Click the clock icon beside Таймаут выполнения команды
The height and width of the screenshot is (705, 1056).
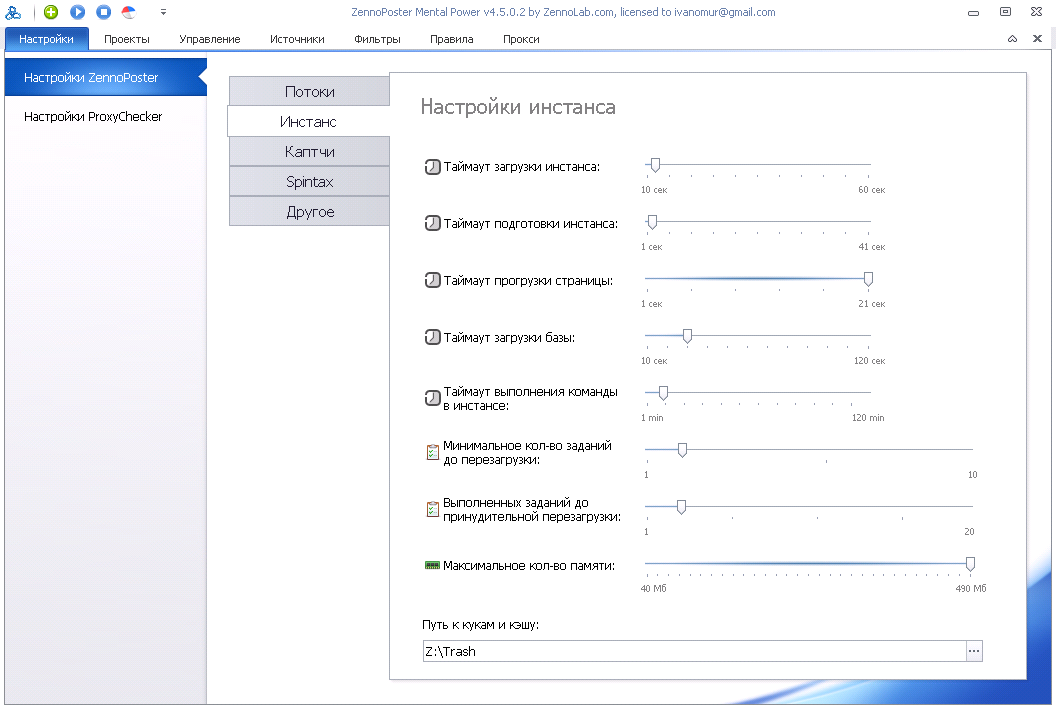point(432,399)
